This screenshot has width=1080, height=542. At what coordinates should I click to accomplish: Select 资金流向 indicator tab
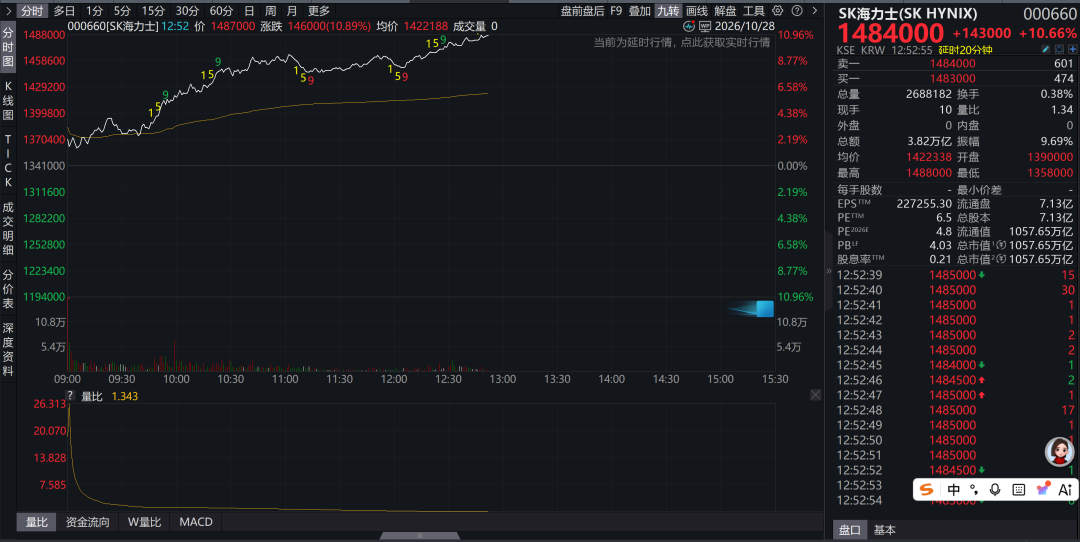click(87, 522)
